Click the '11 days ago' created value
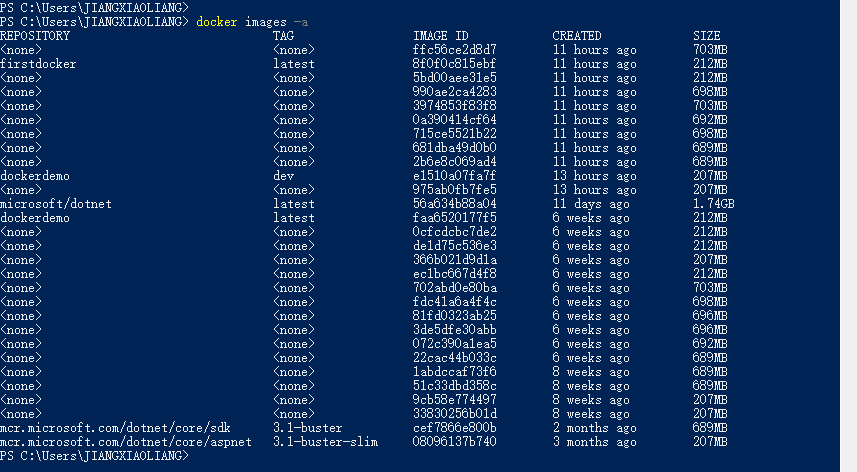Screen dimensions: 857x472 [x=591, y=203]
